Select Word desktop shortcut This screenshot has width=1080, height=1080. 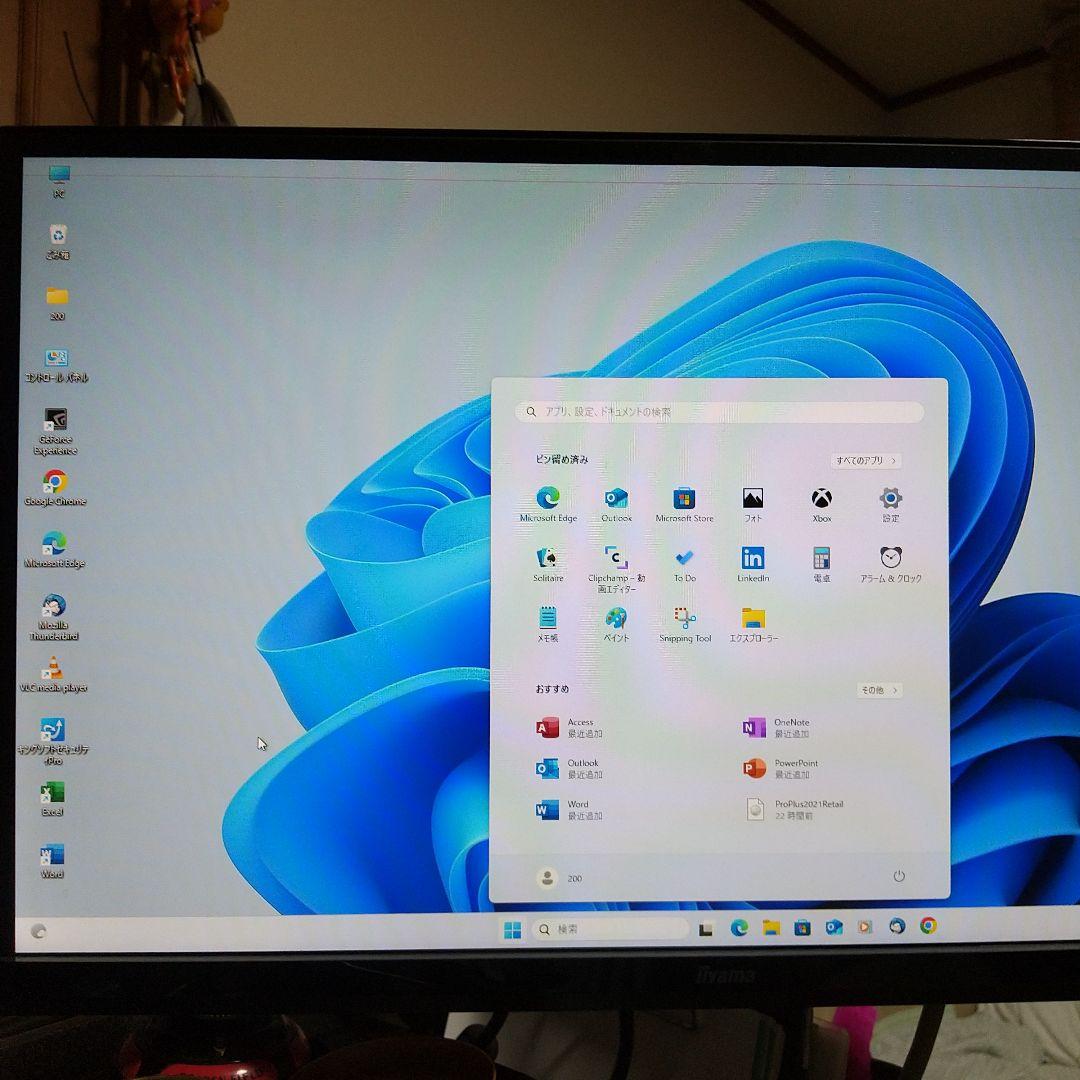pyautogui.click(x=52, y=861)
